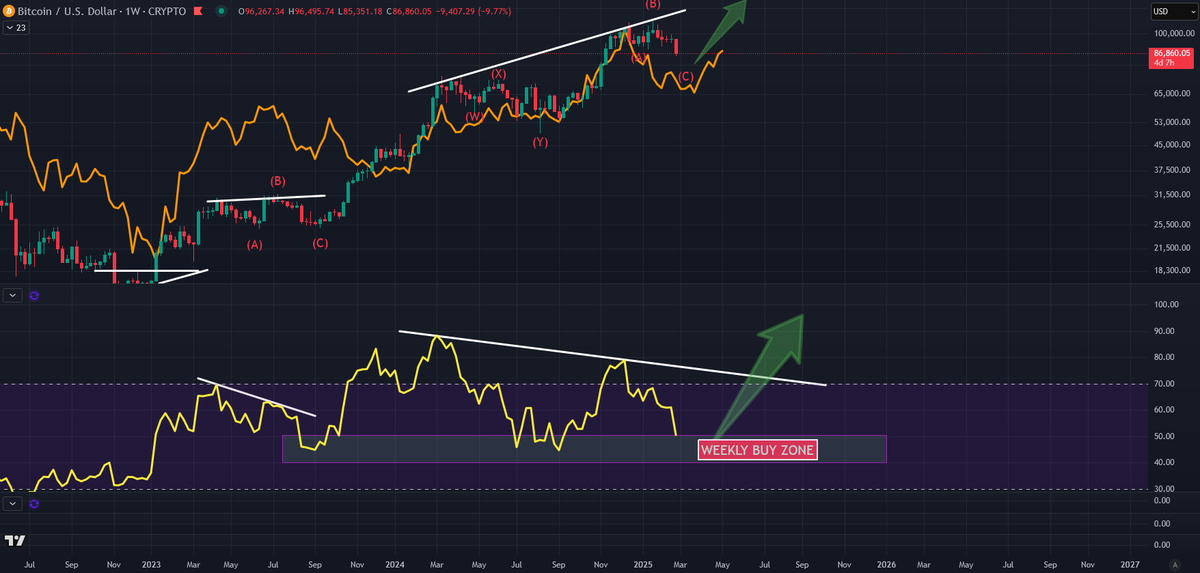Screen dimensions: 1200x573
Task: Click the 53,000.00 price axis label
Action: [x=1174, y=123]
